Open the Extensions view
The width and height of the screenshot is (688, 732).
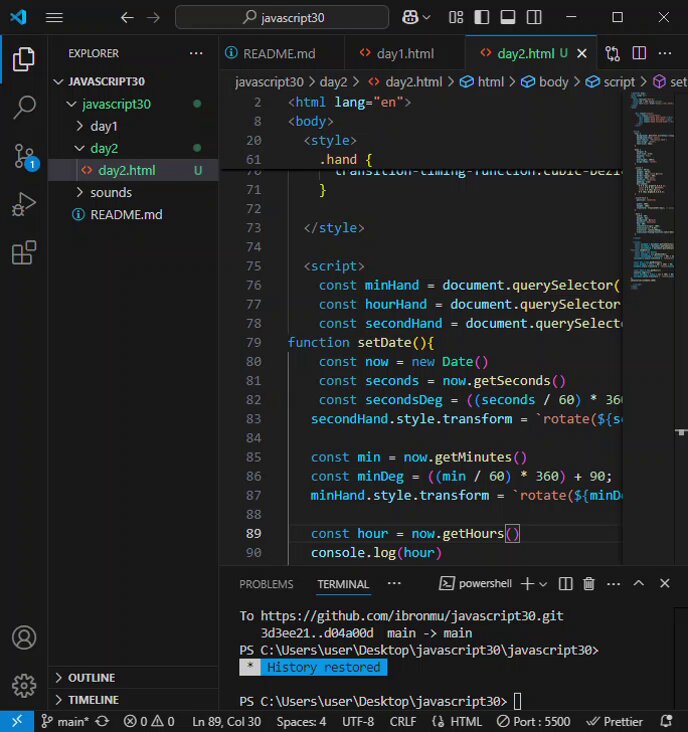coord(23,253)
